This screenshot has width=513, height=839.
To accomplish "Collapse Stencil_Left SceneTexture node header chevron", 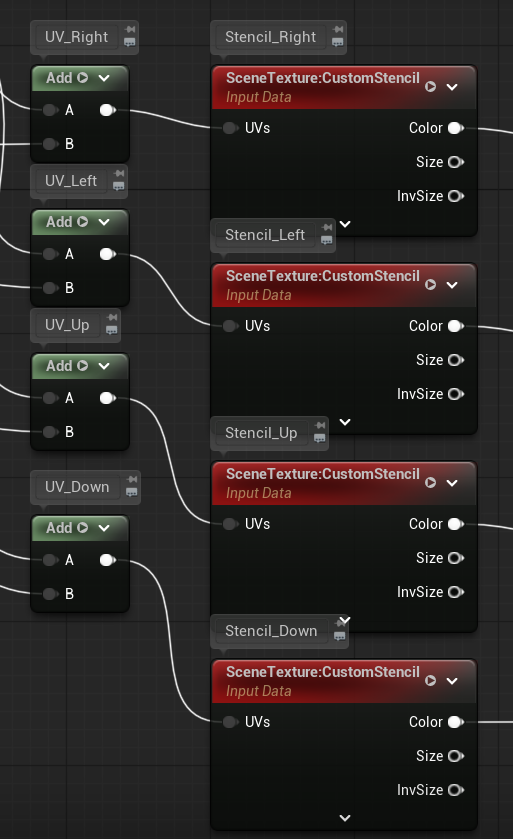I will (452, 285).
